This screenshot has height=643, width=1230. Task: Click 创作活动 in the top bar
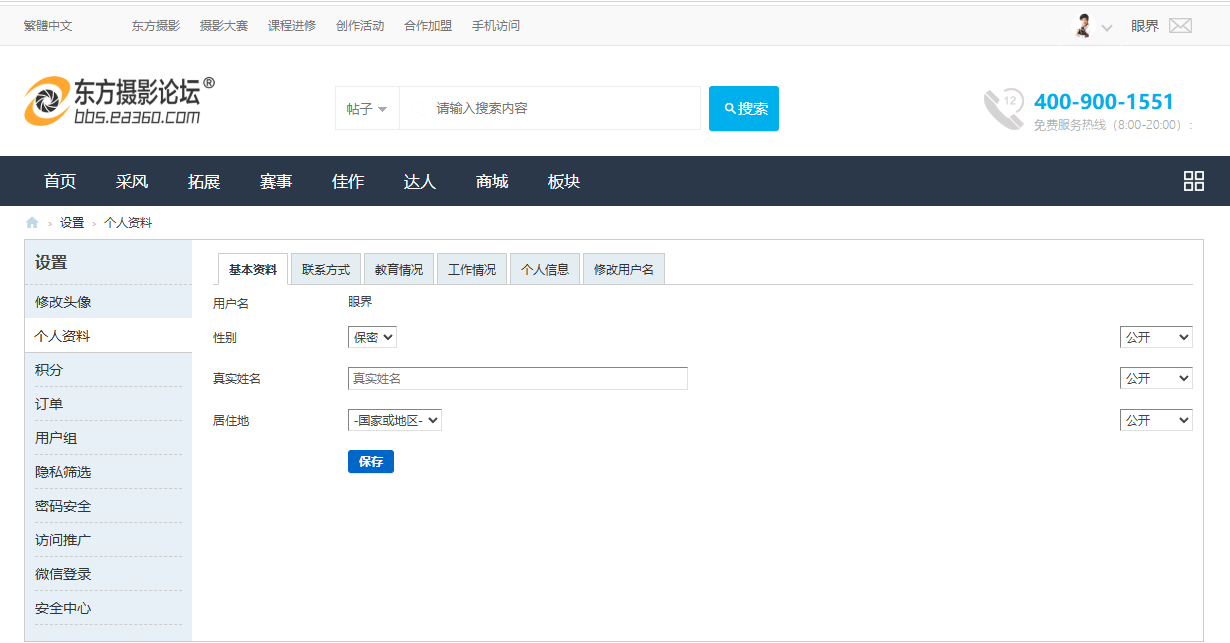click(360, 26)
